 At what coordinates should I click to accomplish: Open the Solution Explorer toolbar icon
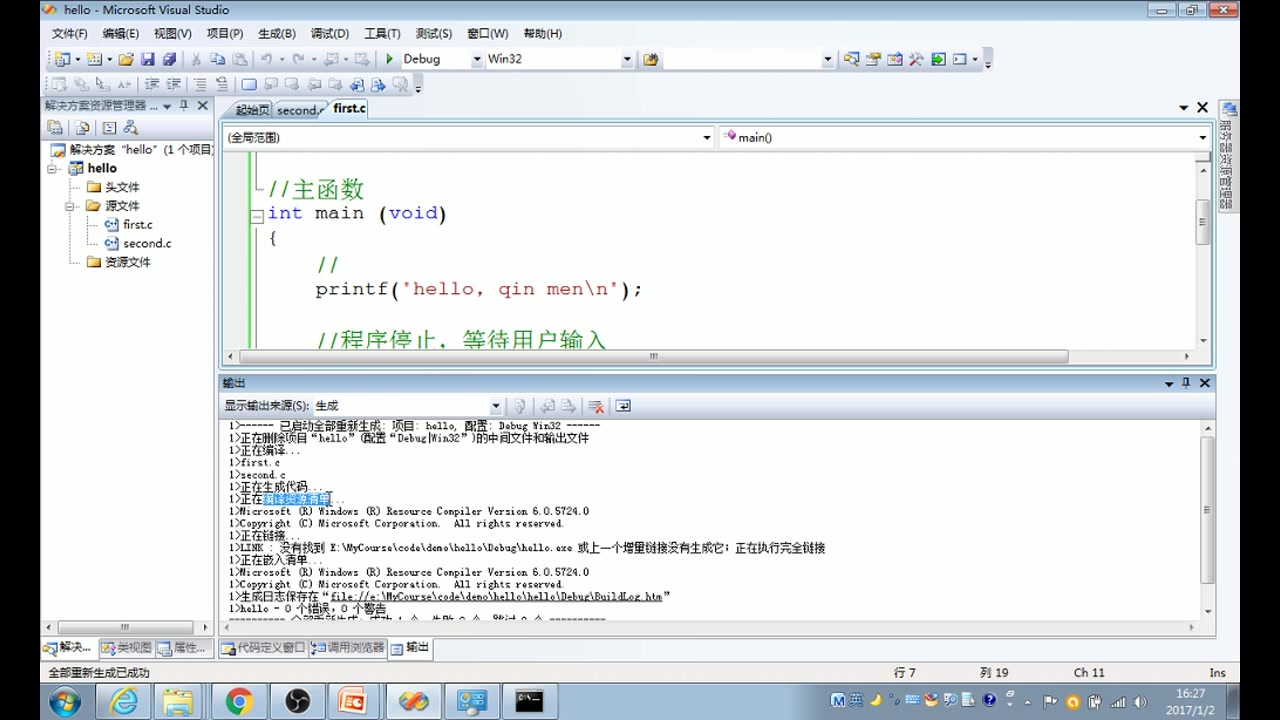pos(851,59)
